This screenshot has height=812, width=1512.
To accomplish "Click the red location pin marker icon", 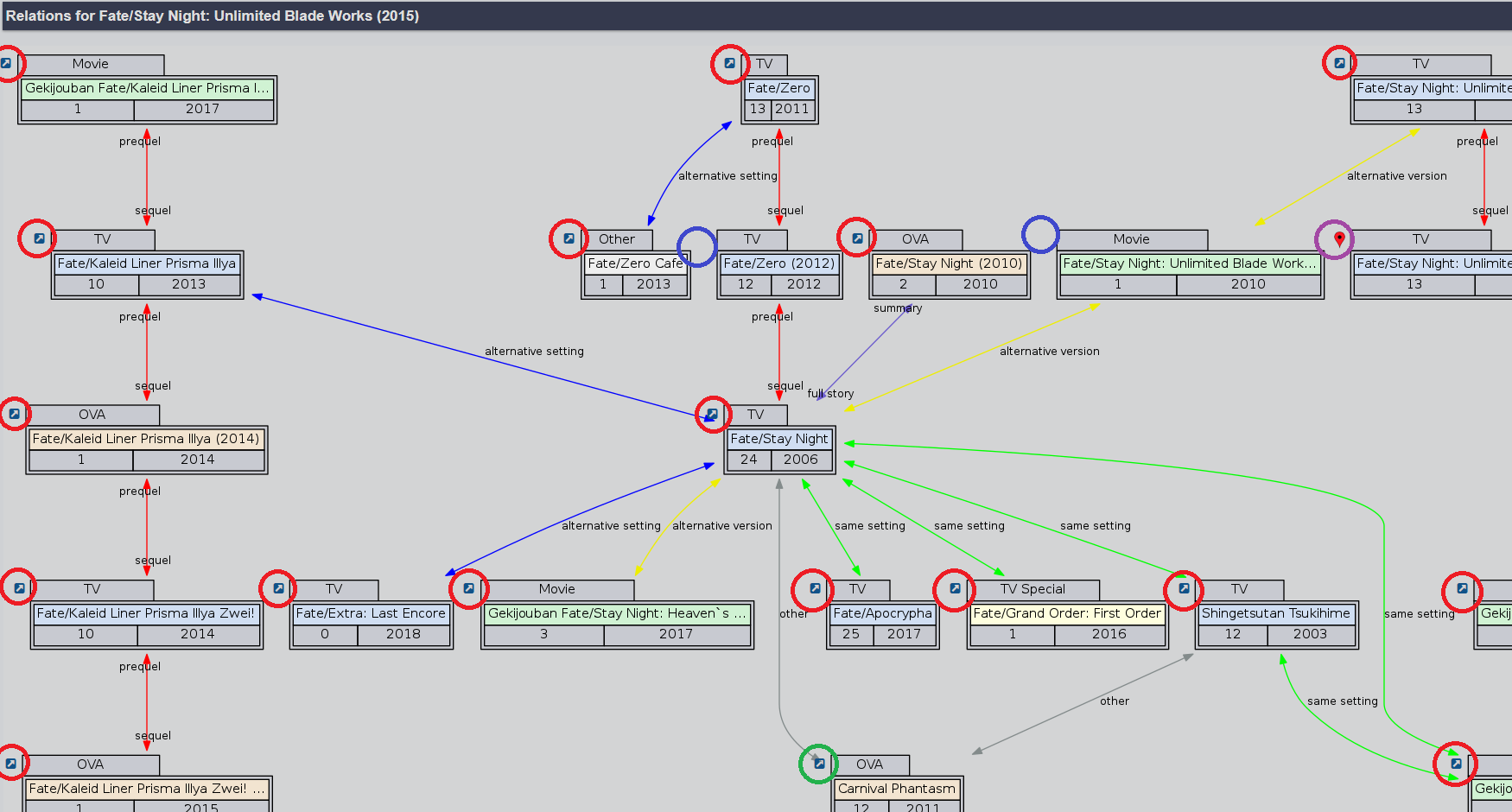I will point(1338,239).
